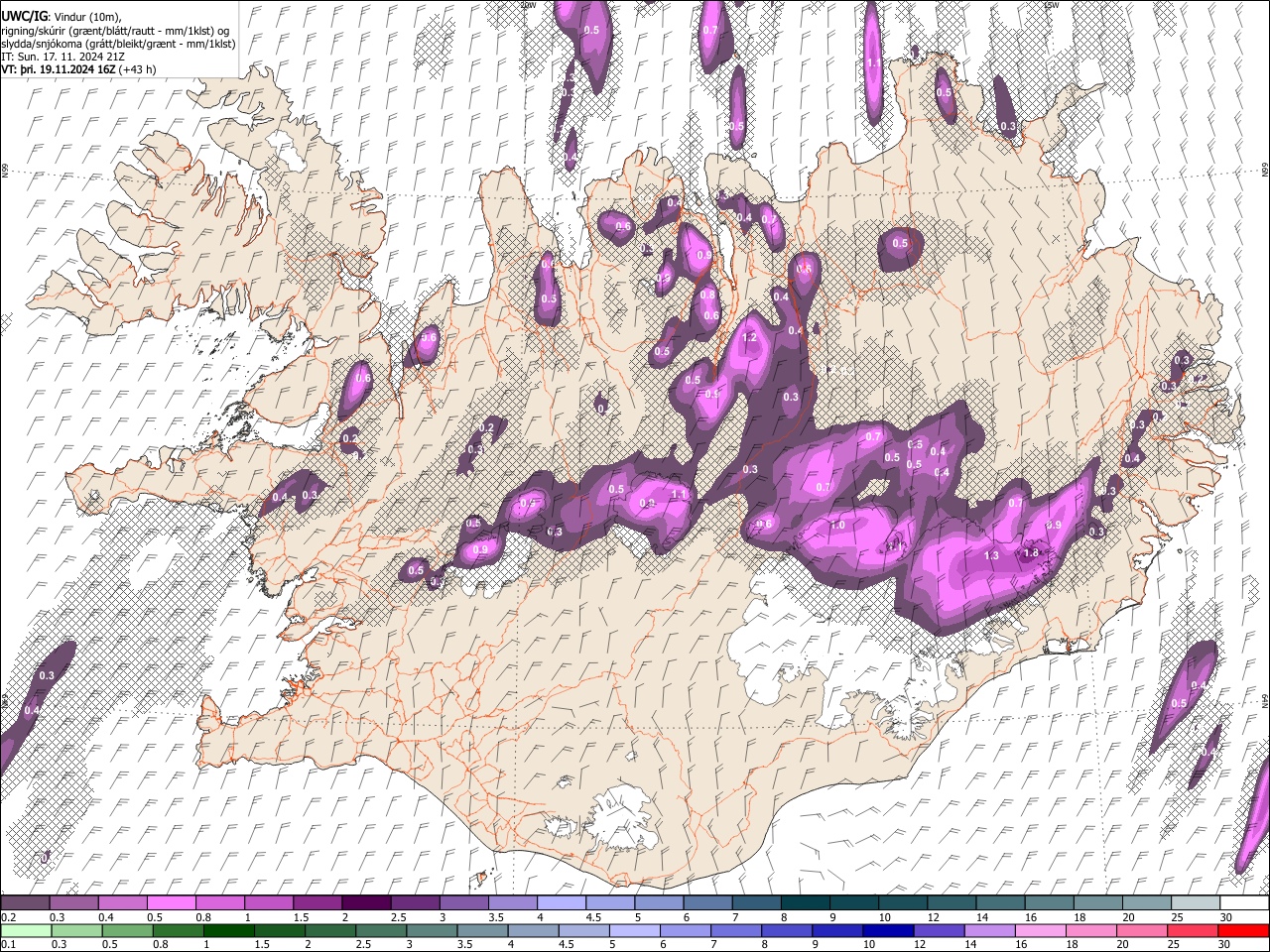Click the upper legend swatch between 25 and 30
1270x952 pixels.
click(x=1195, y=903)
